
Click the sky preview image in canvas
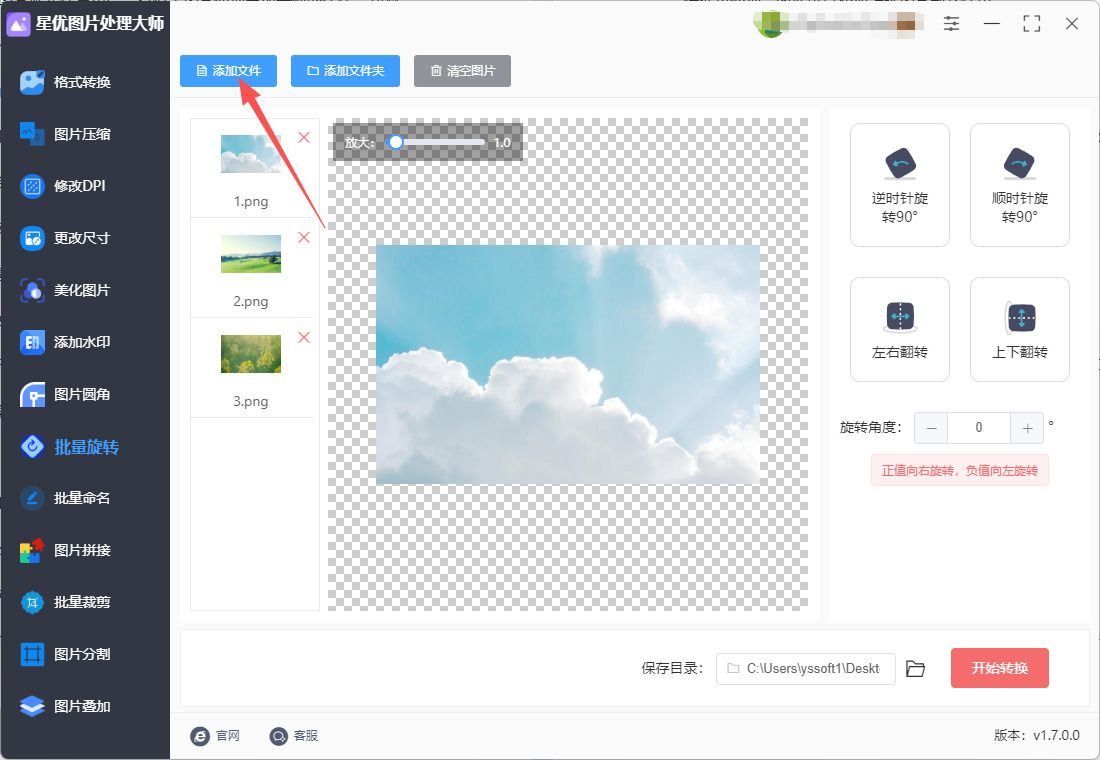tap(568, 364)
